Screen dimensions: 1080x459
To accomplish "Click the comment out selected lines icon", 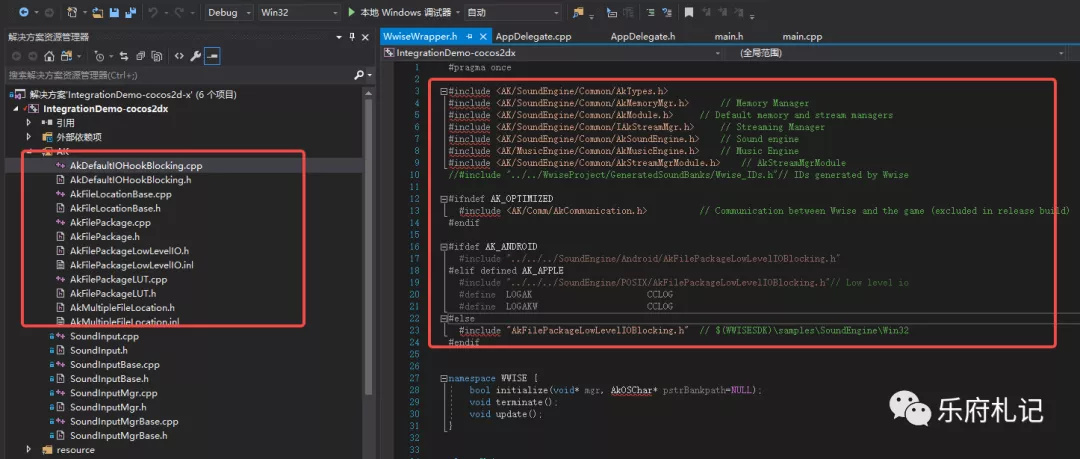I will pyautogui.click(x=651, y=12).
